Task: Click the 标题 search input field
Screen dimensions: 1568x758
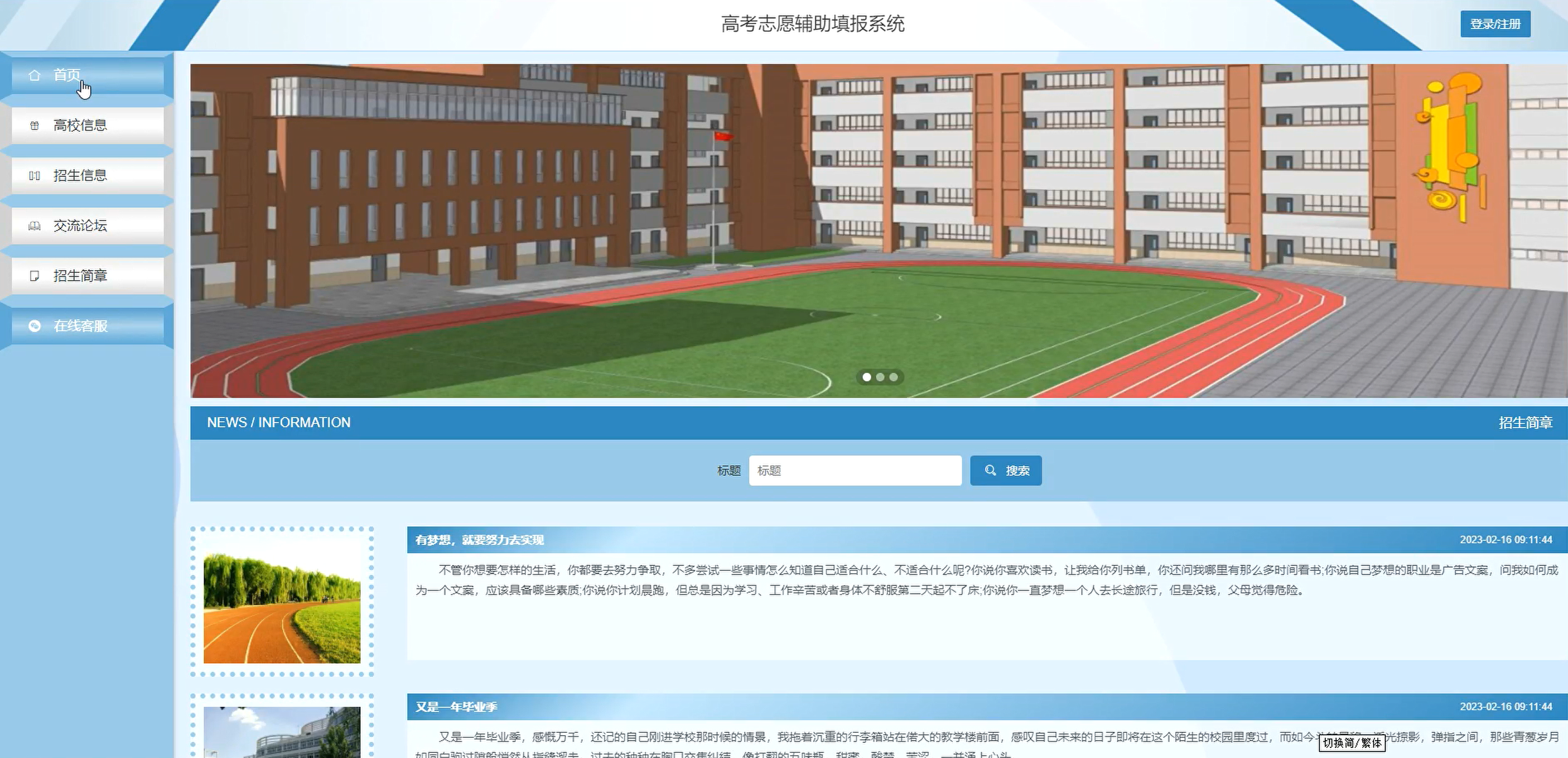Action: click(855, 471)
